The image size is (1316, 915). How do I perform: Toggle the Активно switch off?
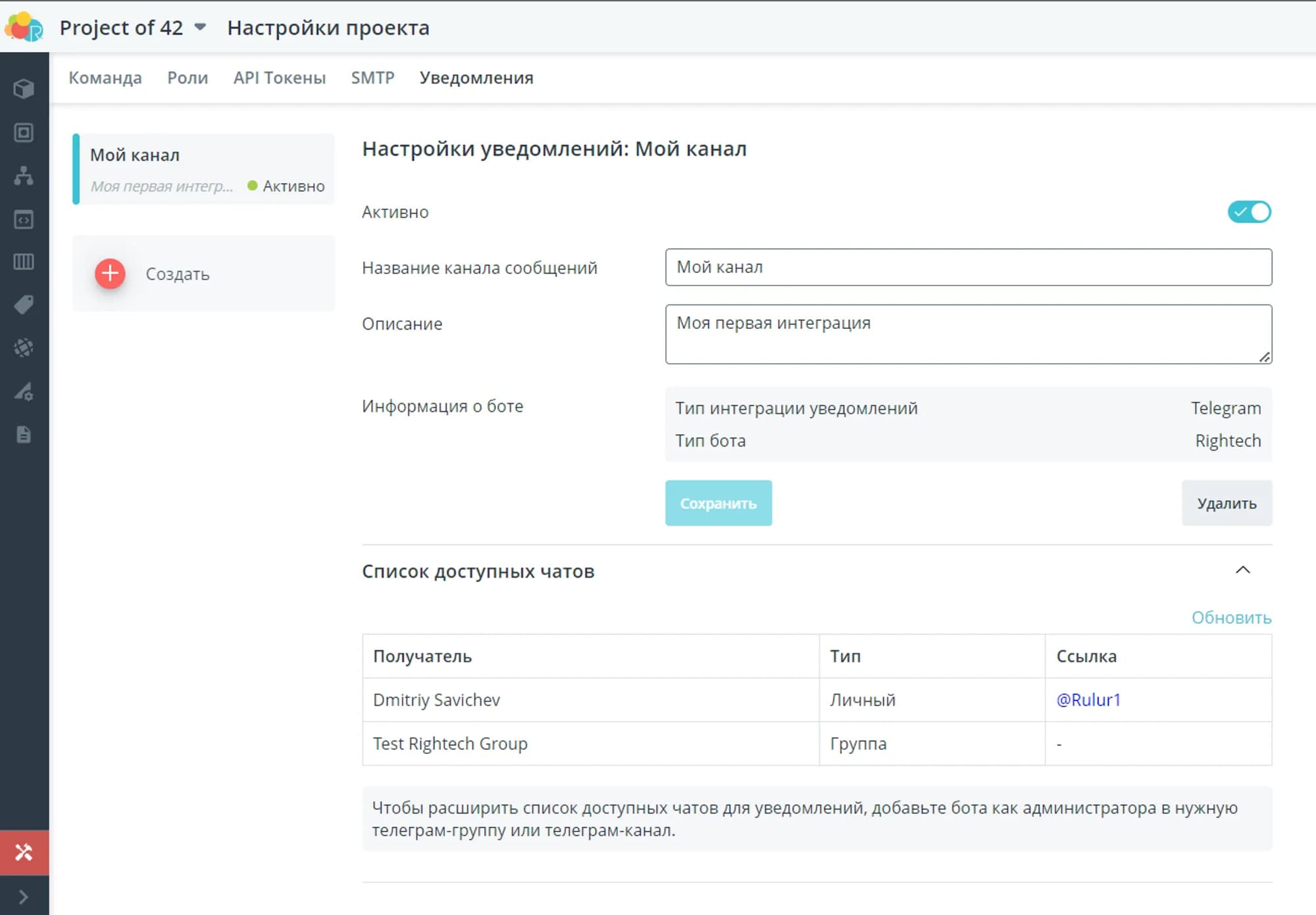(x=1248, y=212)
